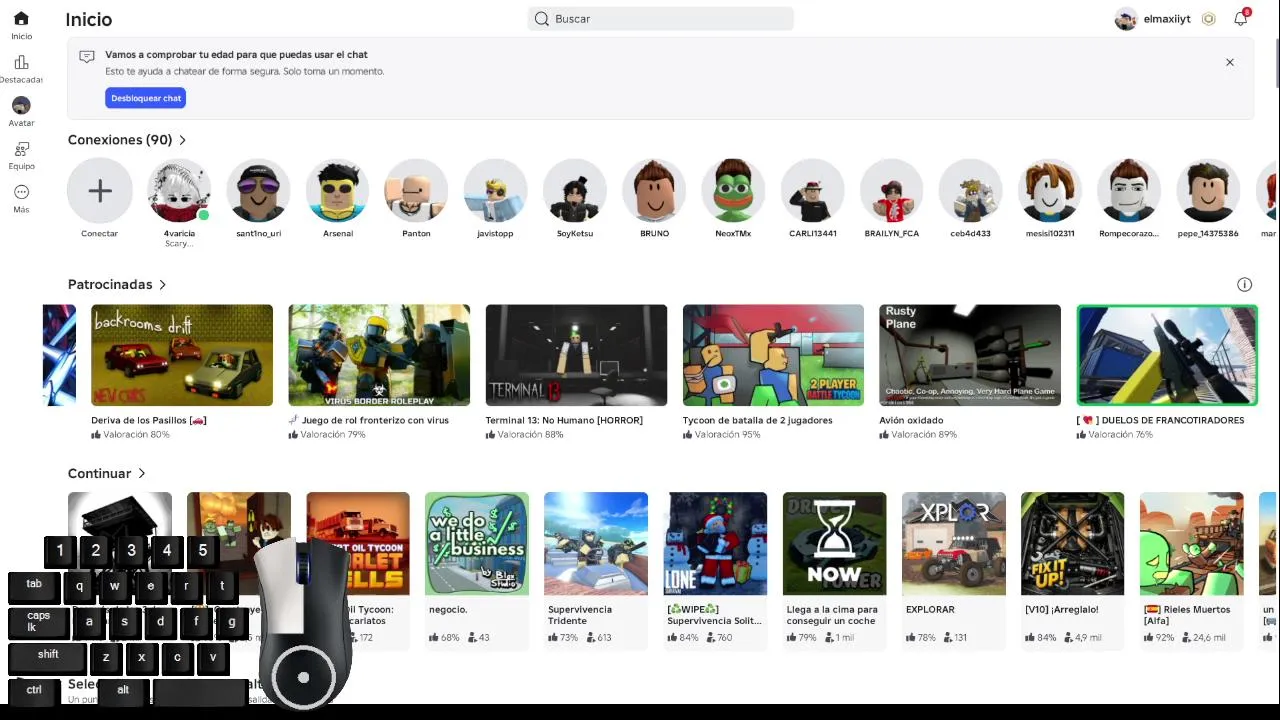This screenshot has height=720, width=1280.
Task: Click the Desbloquear chat button
Action: (x=146, y=98)
